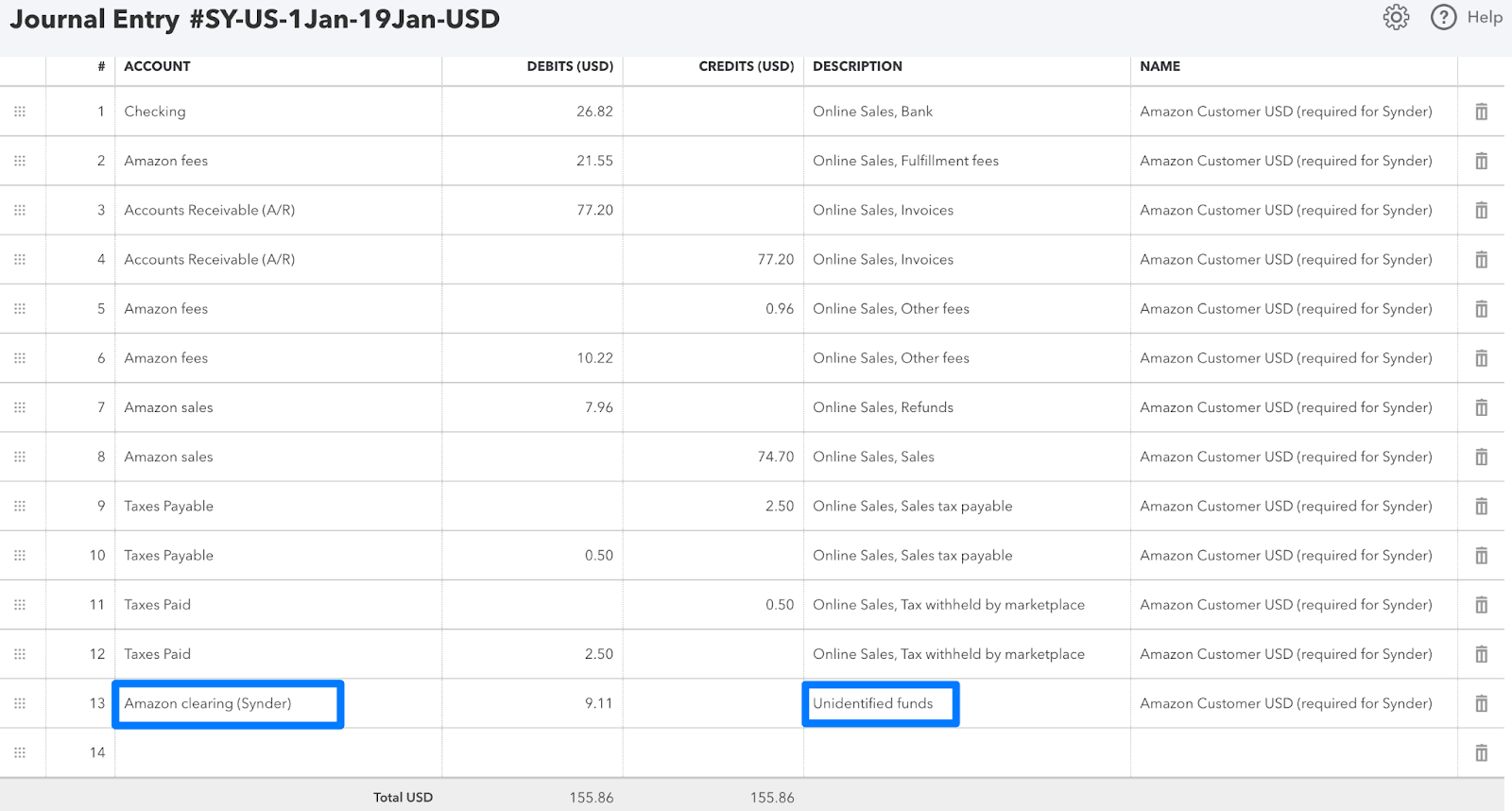Click the CREDITS (USD) column header
Screen dimensions: 1512x811
tap(747, 66)
